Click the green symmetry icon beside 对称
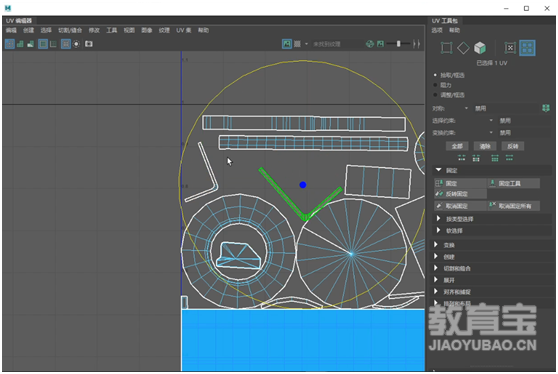Image resolution: width=558 pixels, height=374 pixels. pos(546,108)
